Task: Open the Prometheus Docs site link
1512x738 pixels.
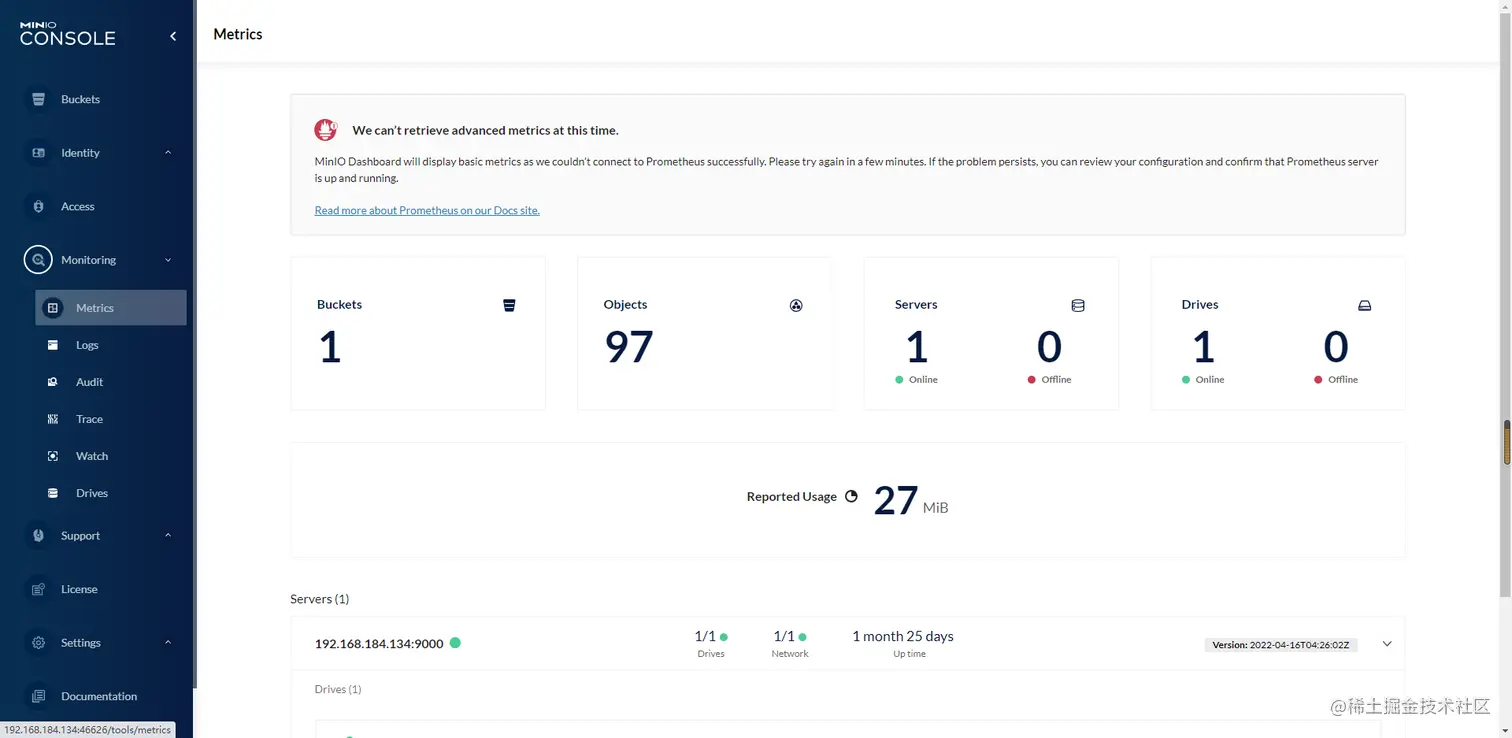Action: [x=427, y=210]
